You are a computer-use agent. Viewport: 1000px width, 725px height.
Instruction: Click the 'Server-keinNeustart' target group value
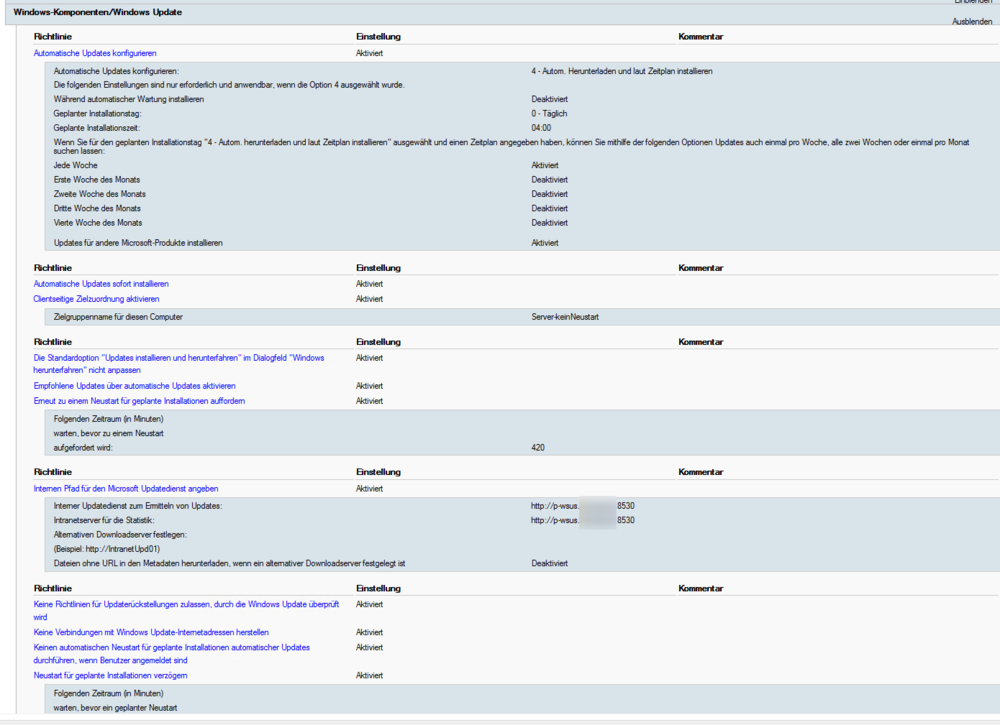[x=564, y=317]
